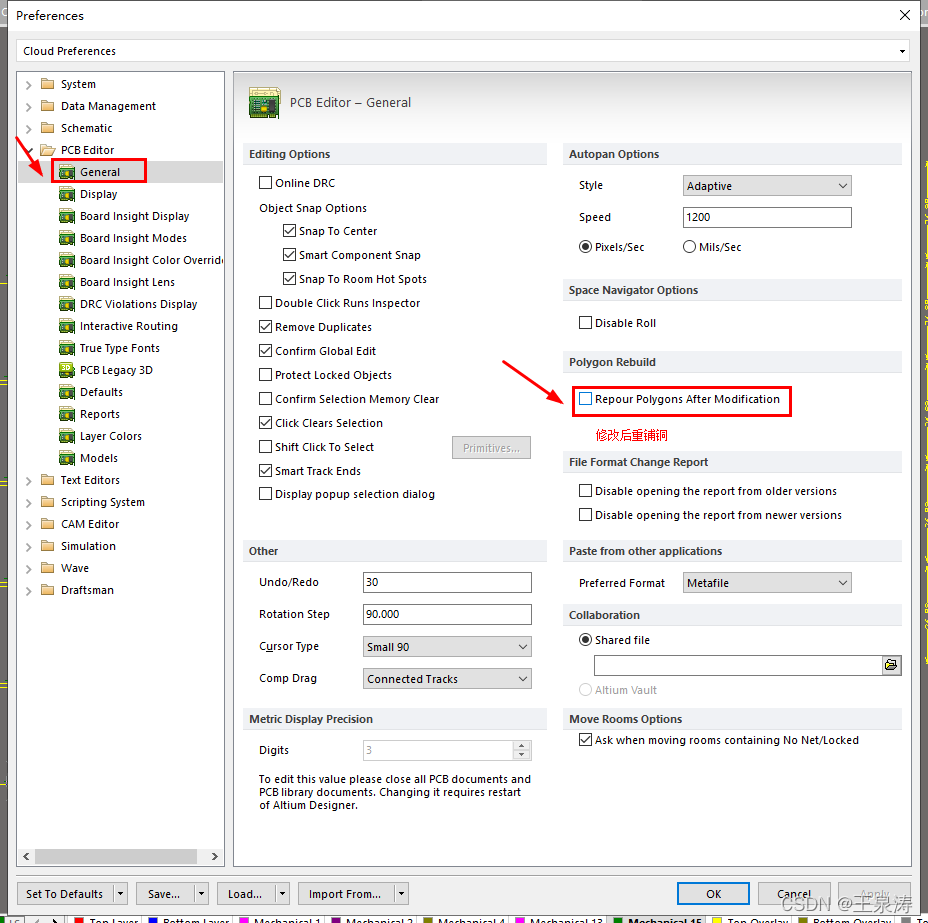This screenshot has height=923, width=928.
Task: Click the Draftsman folder icon
Action: click(x=47, y=590)
